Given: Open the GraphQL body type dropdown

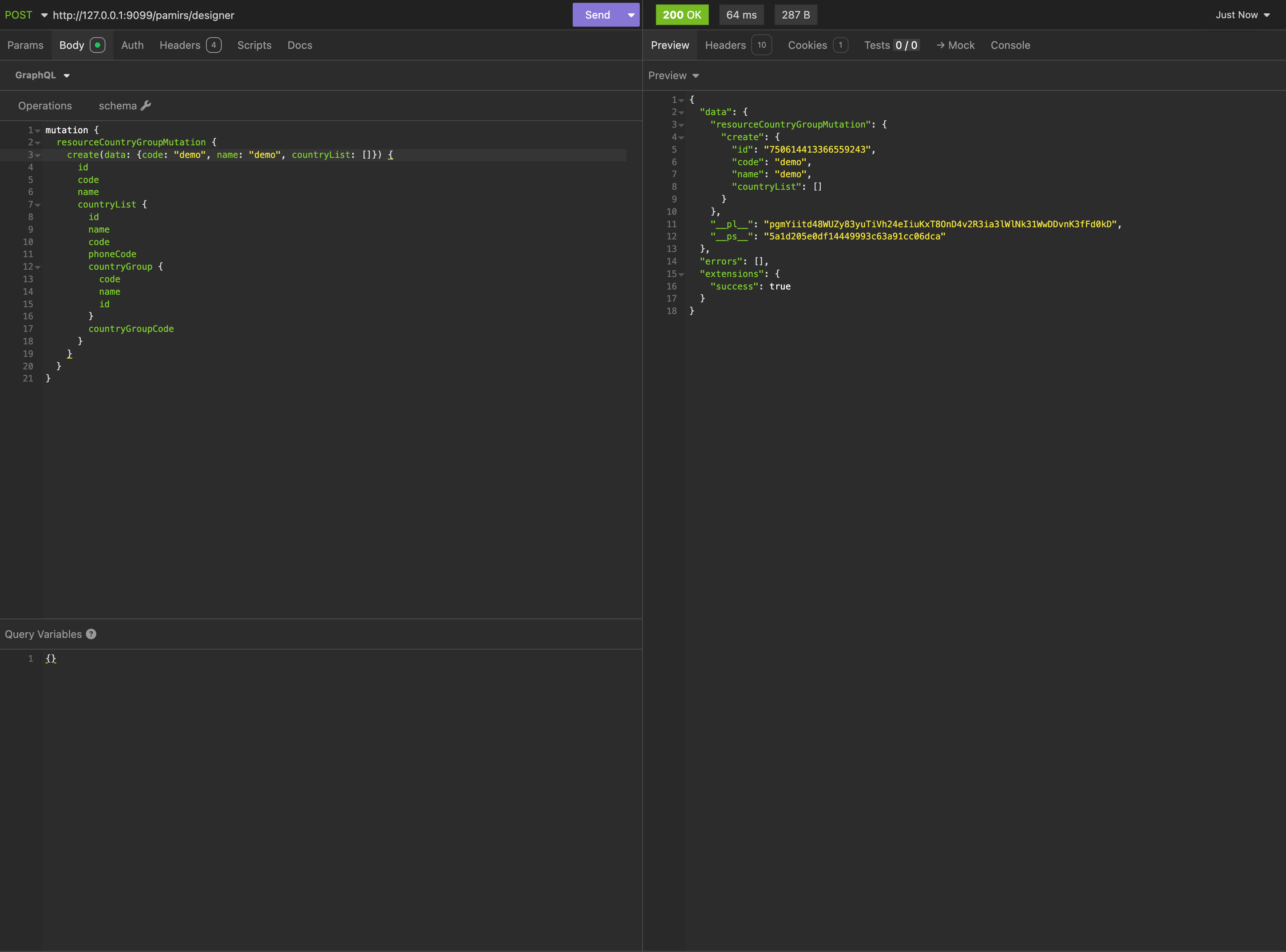Looking at the screenshot, I should pos(42,75).
